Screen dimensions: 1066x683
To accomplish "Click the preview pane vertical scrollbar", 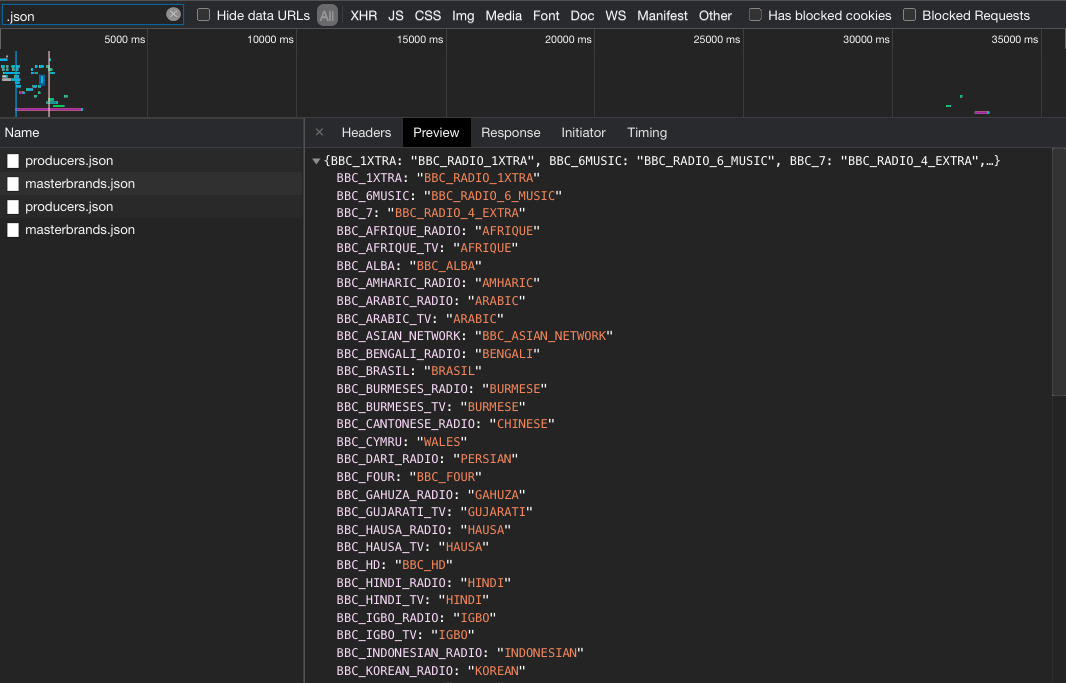I will 1059,272.
